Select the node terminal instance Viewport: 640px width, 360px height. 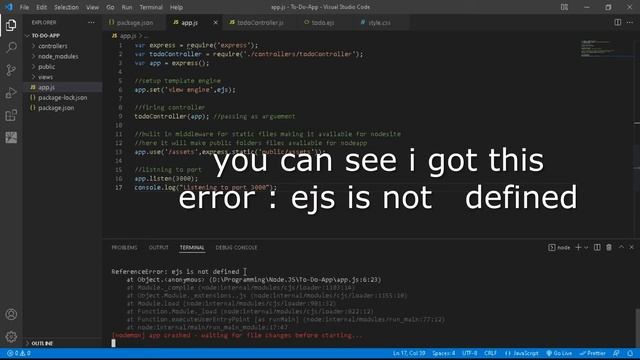click(x=559, y=247)
